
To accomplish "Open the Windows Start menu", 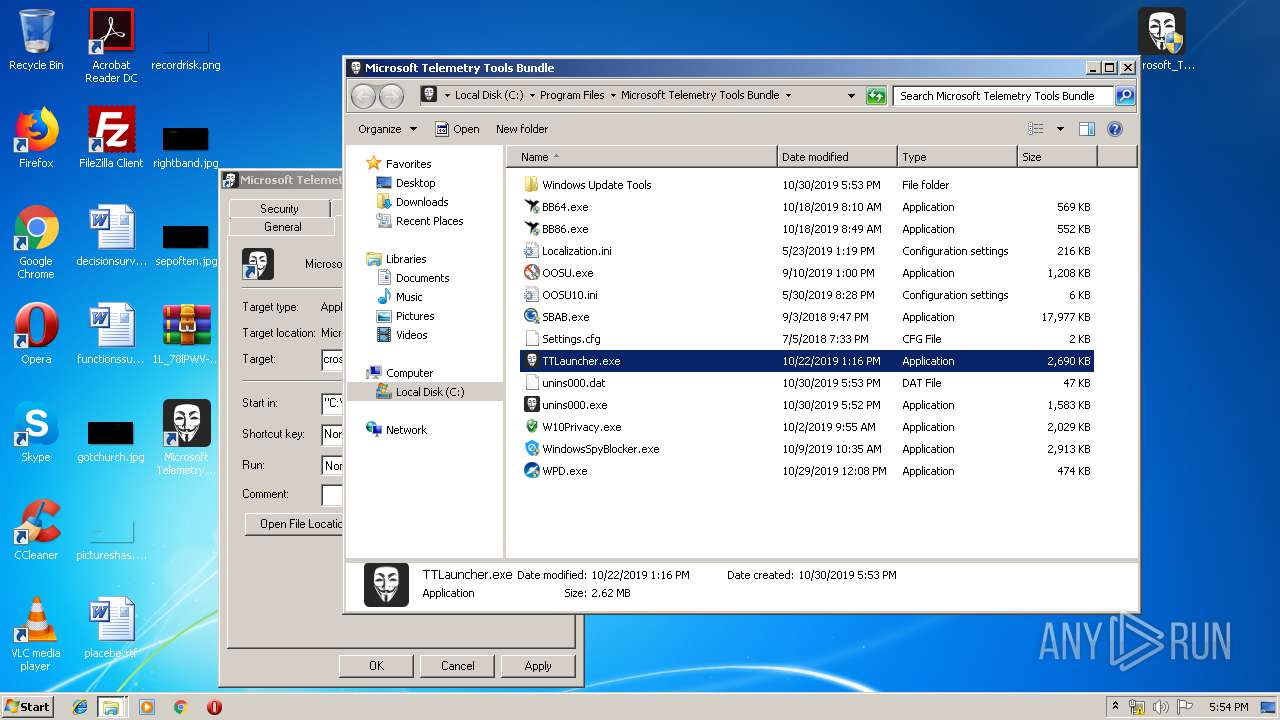I will (28, 707).
